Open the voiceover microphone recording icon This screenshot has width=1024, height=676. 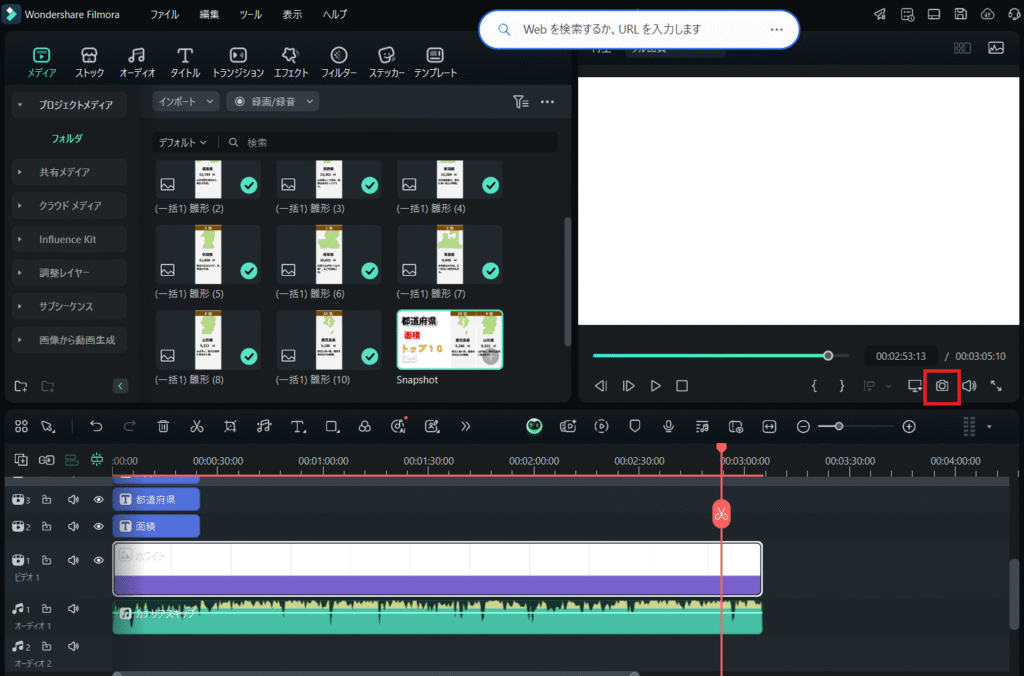(668, 426)
